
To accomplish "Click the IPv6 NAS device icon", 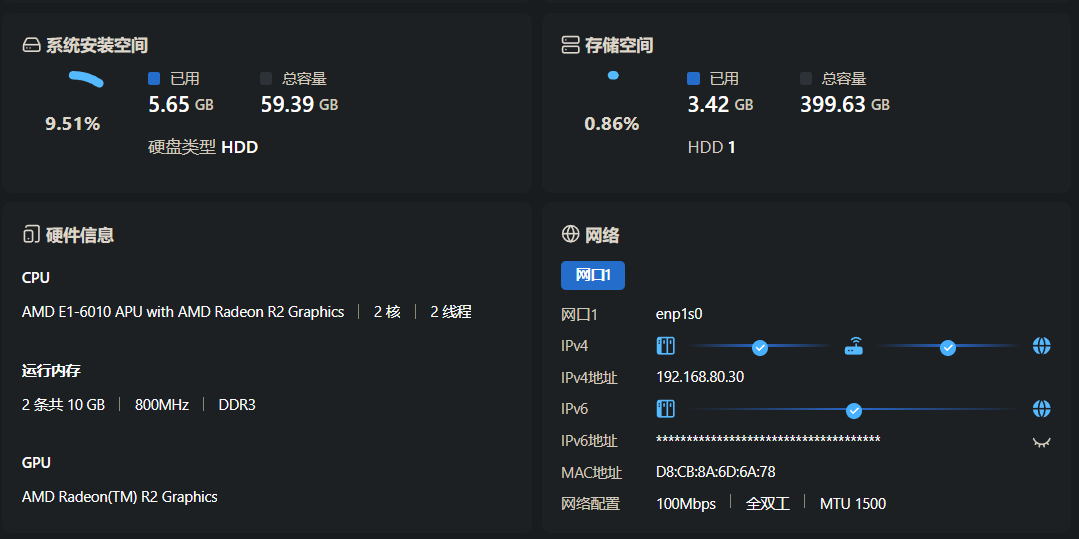I will [666, 409].
